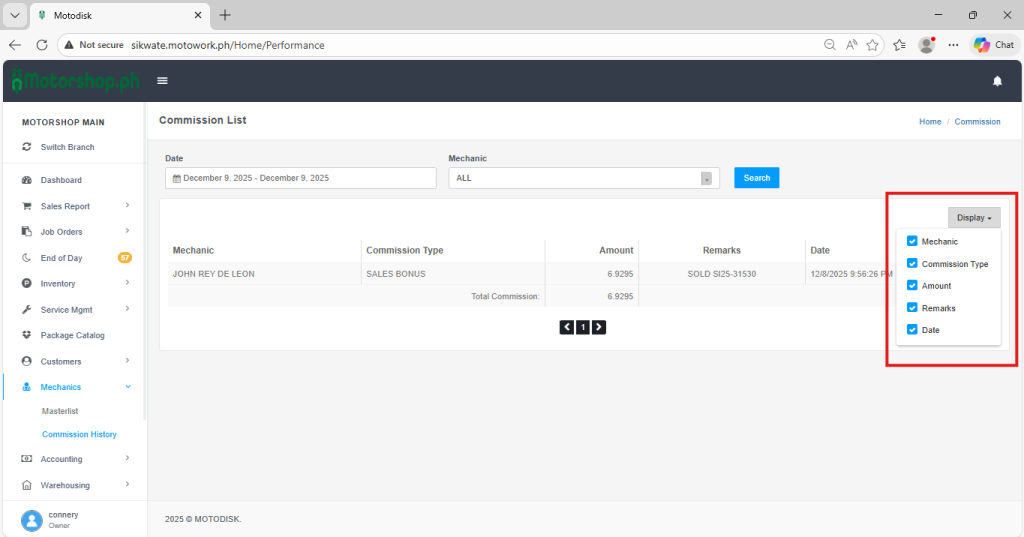Uncheck the Mechanic column checkbox

tap(912, 241)
